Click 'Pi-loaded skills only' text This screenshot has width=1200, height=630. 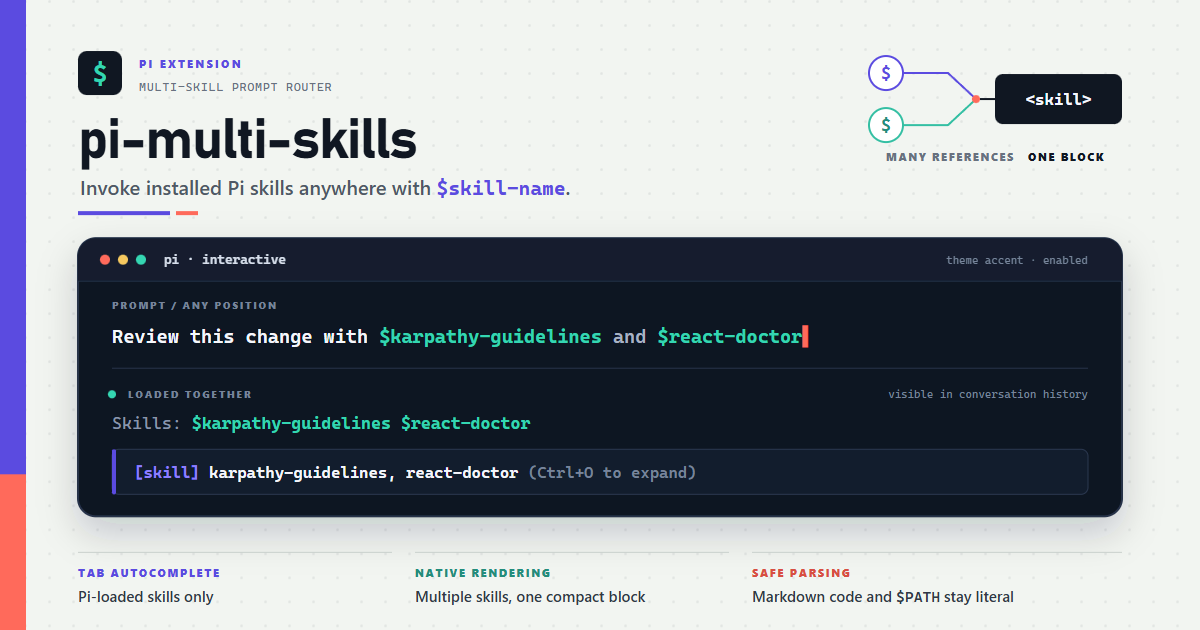pos(146,597)
